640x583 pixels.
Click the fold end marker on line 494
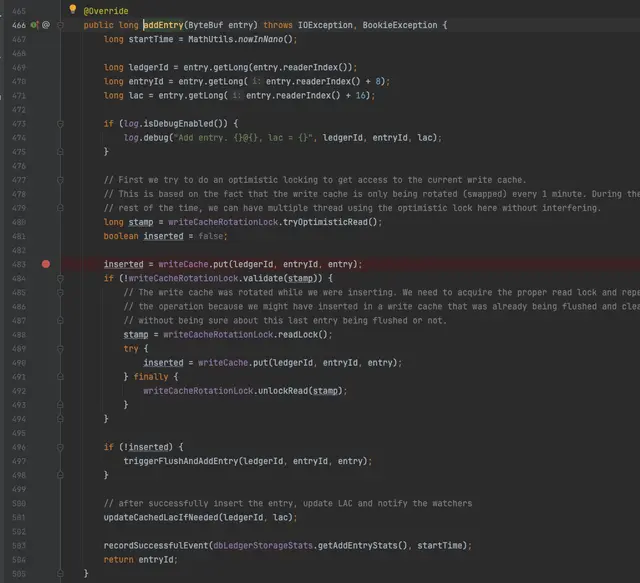pos(60,419)
